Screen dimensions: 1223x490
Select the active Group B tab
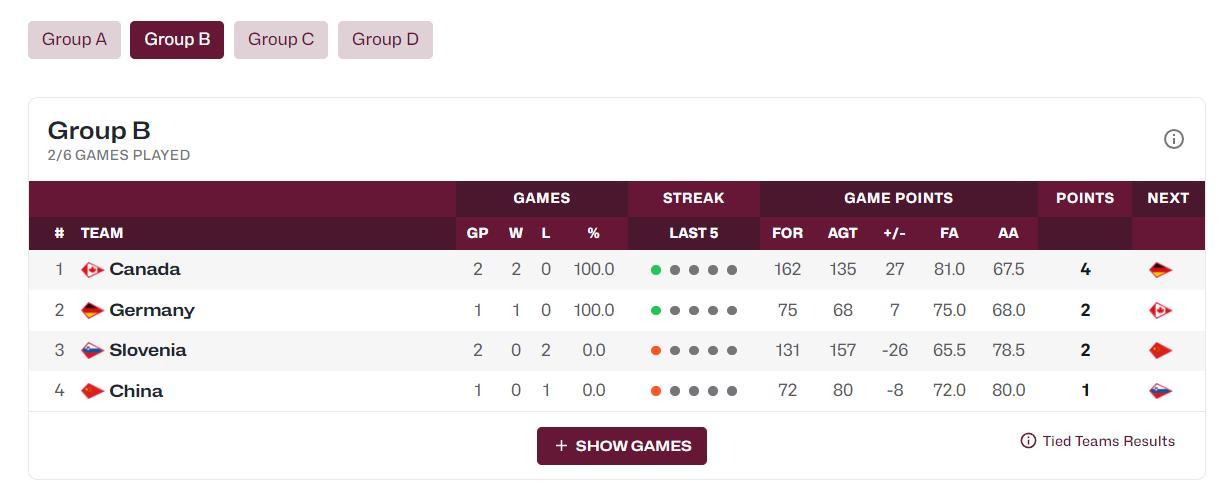(x=177, y=40)
